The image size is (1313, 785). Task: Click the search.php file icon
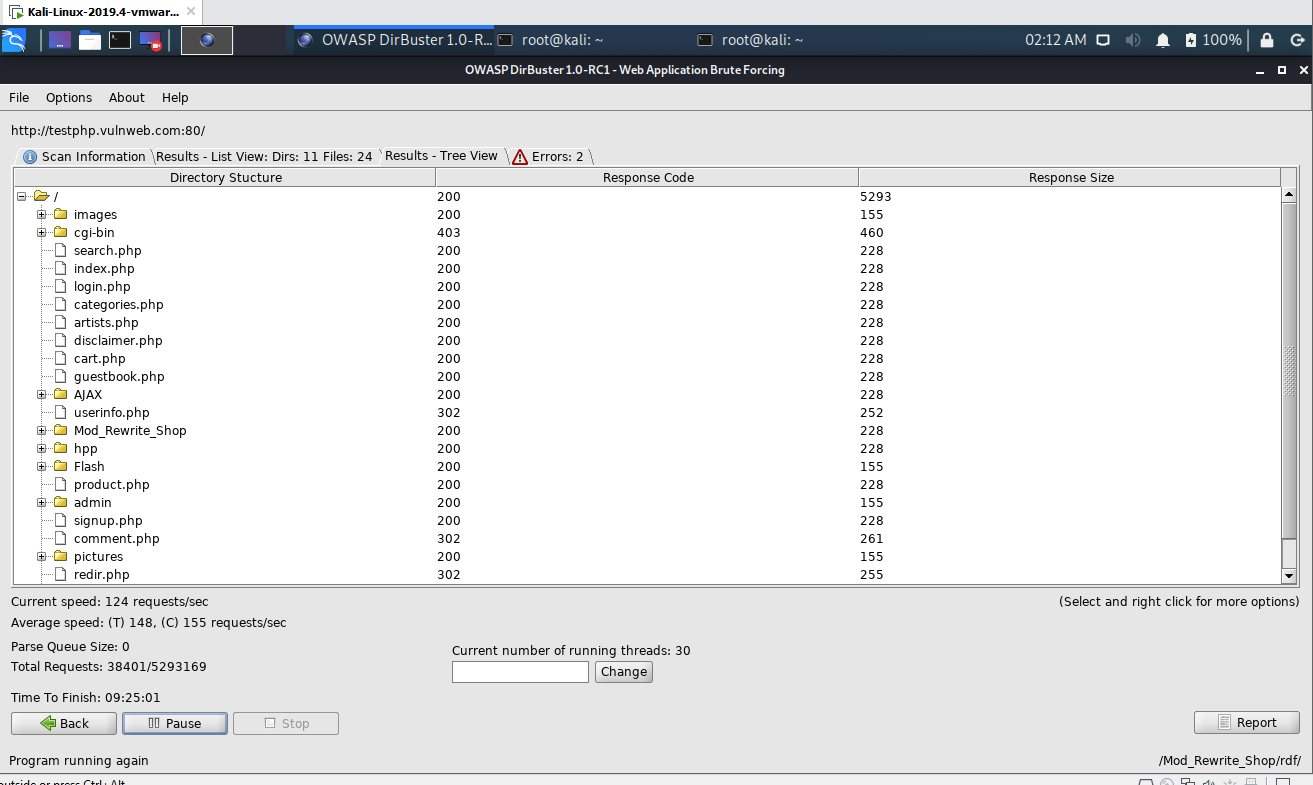(60, 250)
